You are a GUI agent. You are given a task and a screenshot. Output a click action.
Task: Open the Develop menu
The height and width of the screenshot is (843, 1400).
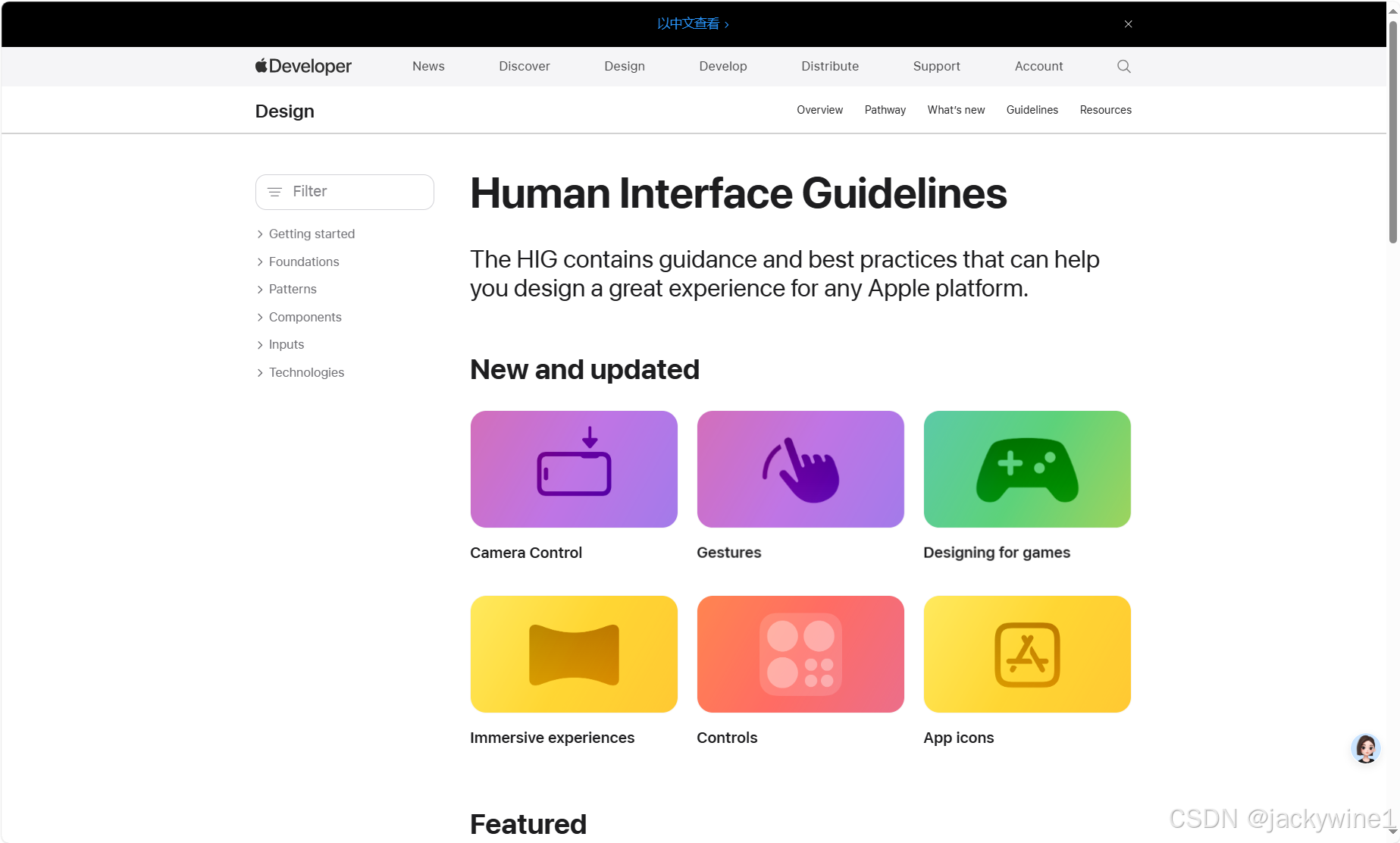(x=723, y=66)
